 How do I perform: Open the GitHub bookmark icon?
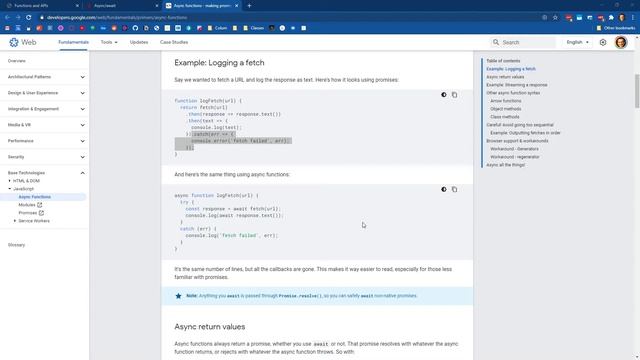136,28
